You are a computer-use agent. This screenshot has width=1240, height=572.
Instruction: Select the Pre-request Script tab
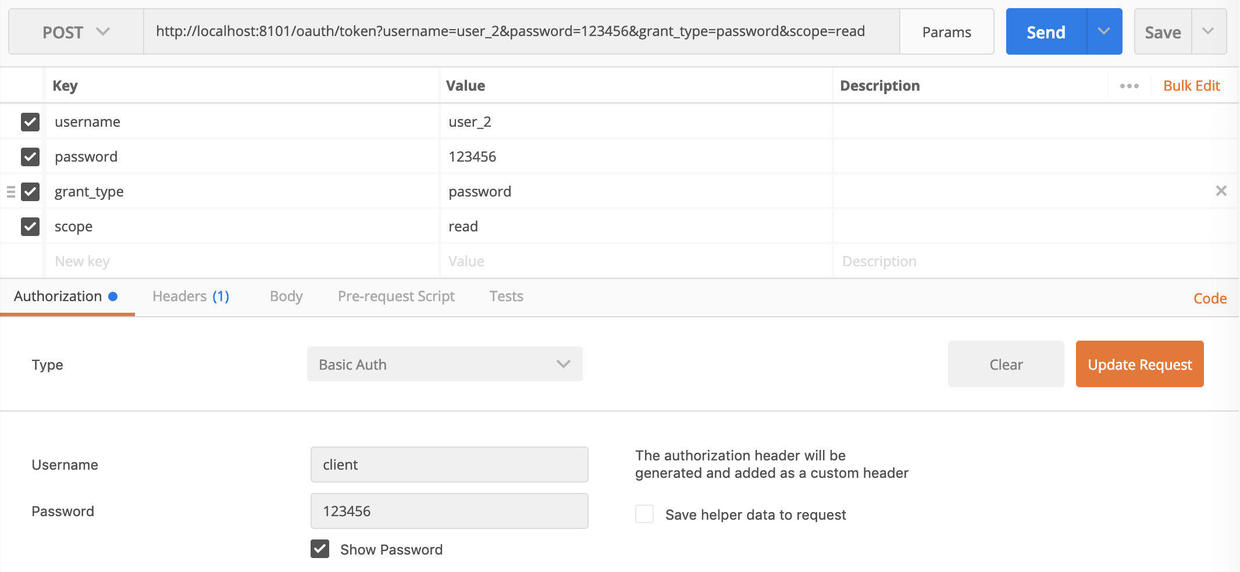(396, 296)
